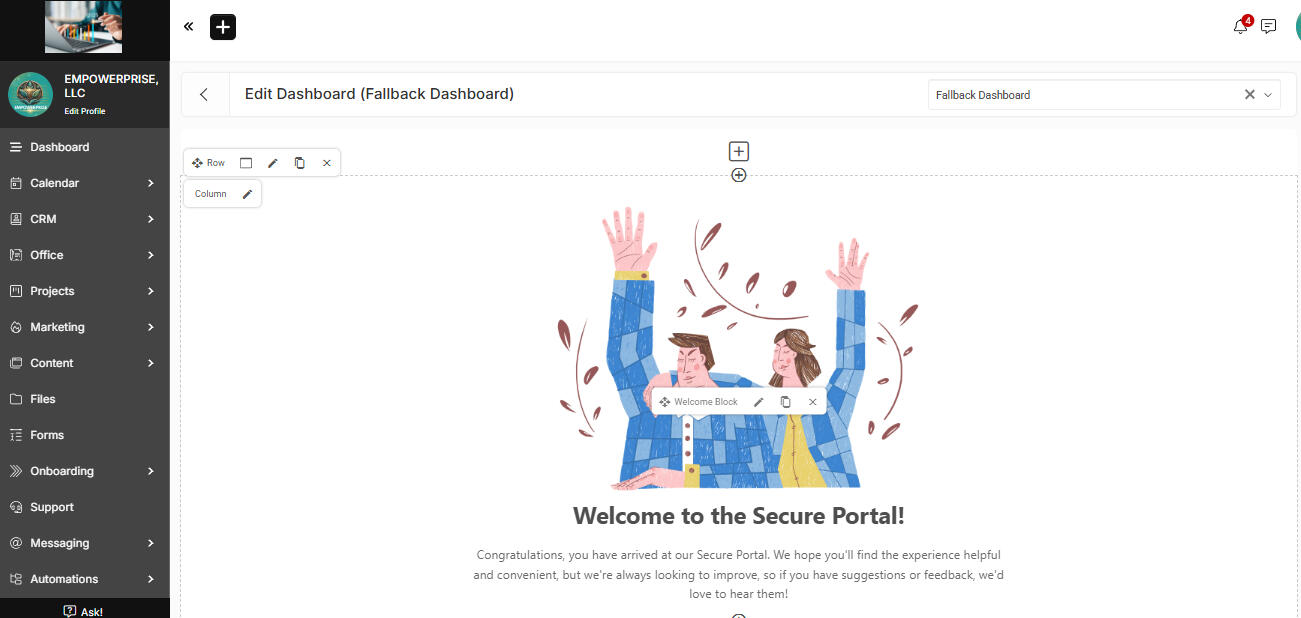Open the chat messages icon in the header
This screenshot has width=1301, height=618.
(x=1268, y=26)
